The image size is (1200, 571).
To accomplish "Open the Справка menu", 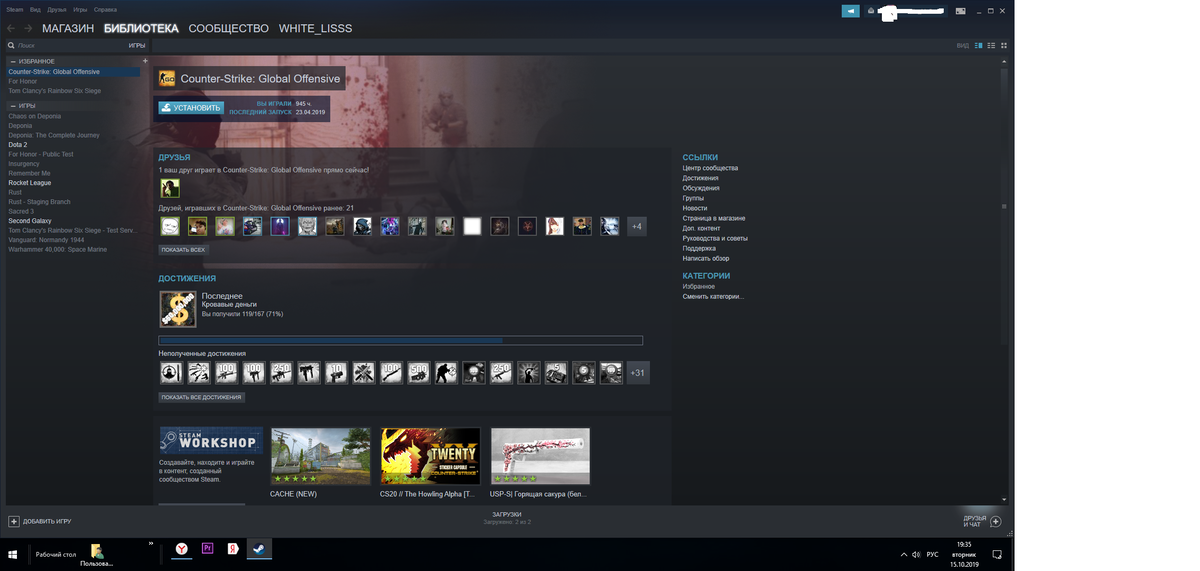I will point(105,9).
